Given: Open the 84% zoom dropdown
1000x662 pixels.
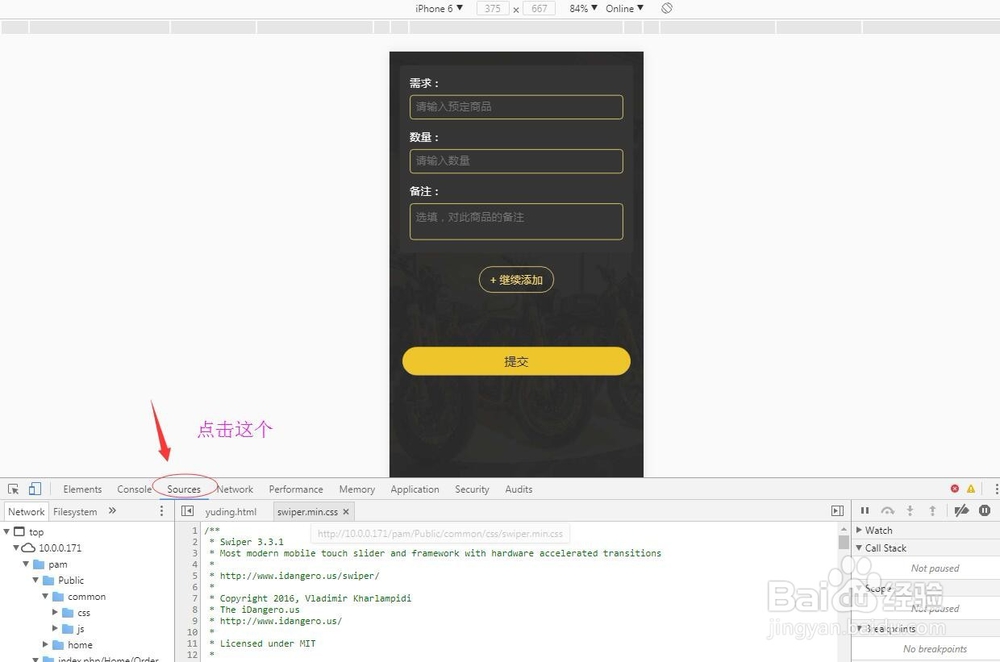Looking at the screenshot, I should click(584, 8).
